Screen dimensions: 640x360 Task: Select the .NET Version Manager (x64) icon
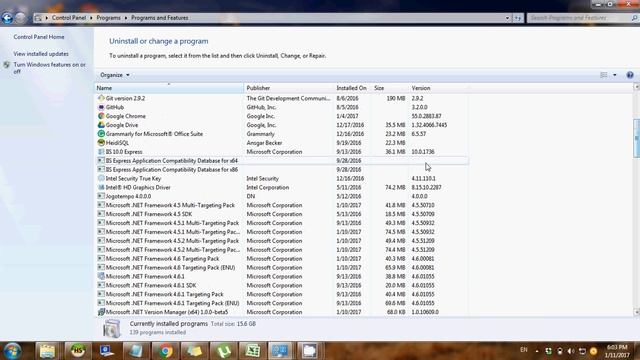point(101,312)
